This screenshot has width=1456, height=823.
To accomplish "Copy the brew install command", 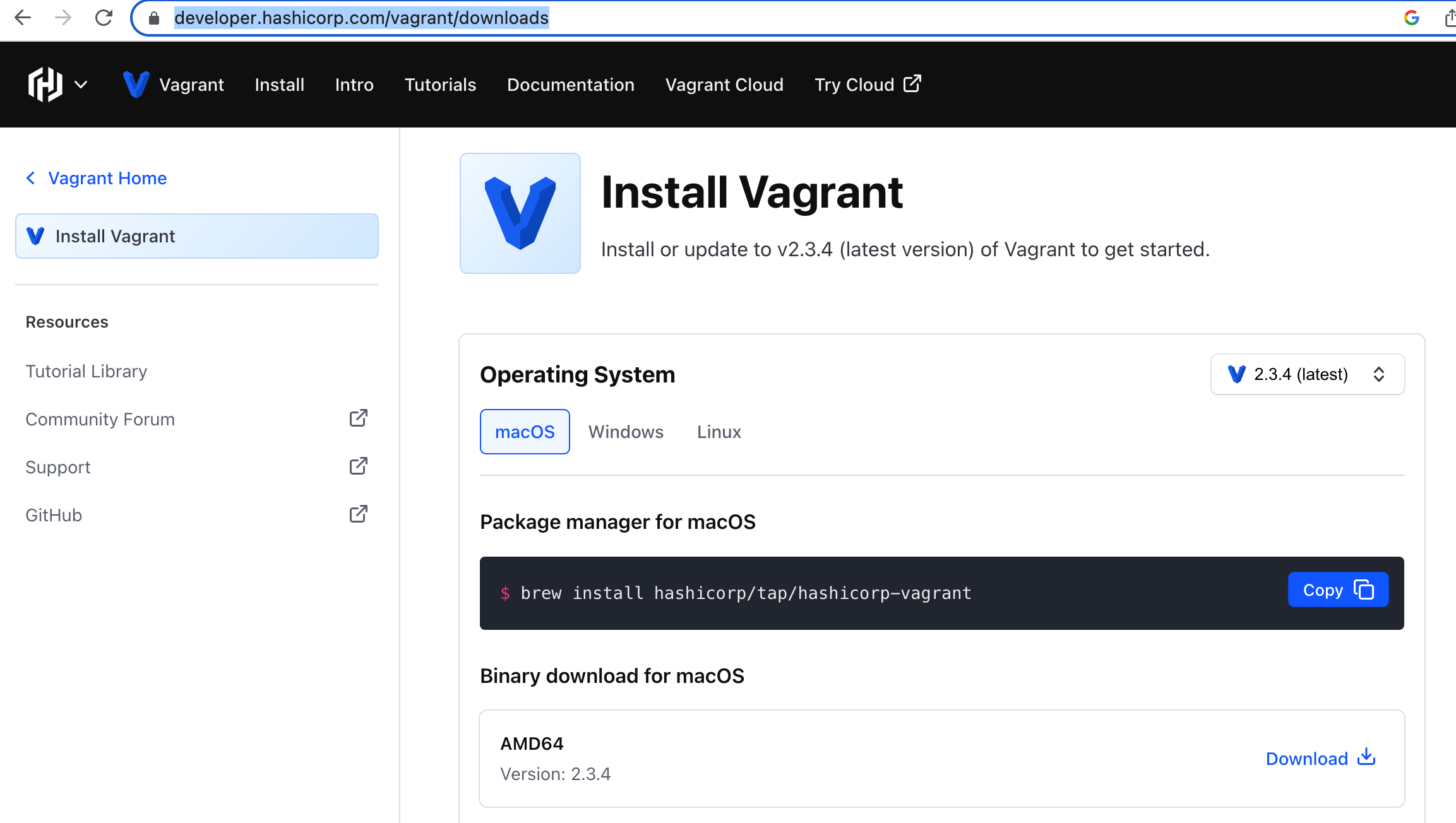I will (x=1338, y=589).
